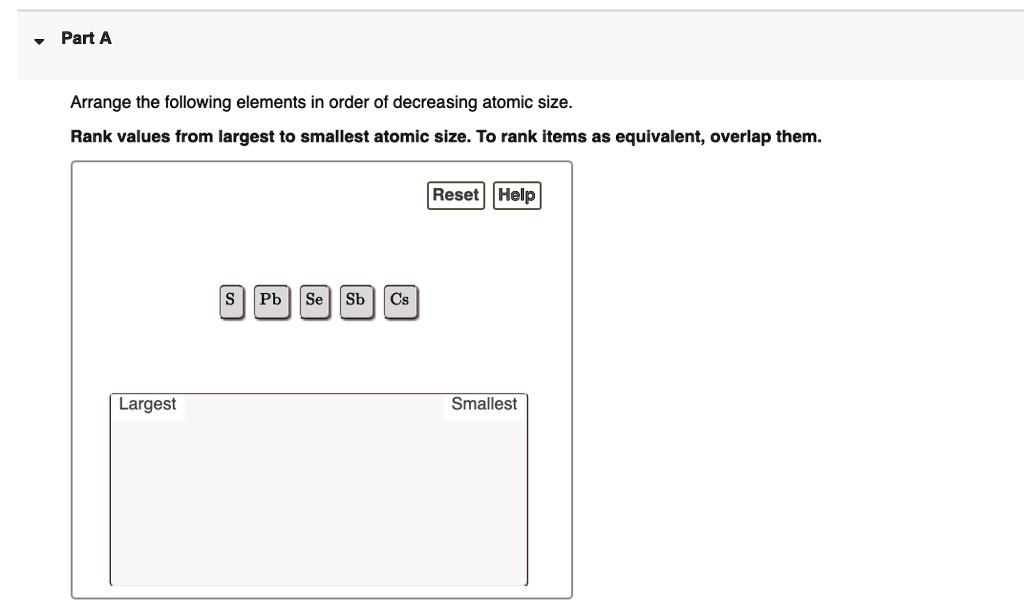Choose the Se element tile
This screenshot has height=609, width=1024.
(x=315, y=299)
